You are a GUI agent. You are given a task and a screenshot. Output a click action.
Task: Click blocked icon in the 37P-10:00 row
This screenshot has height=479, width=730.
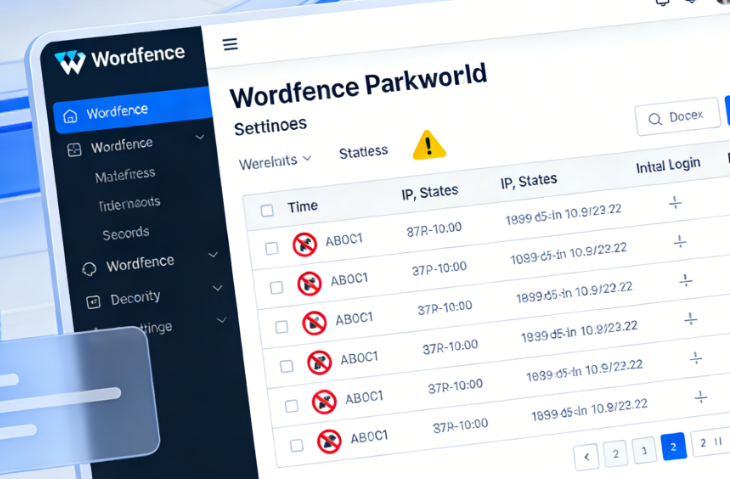pyautogui.click(x=310, y=283)
